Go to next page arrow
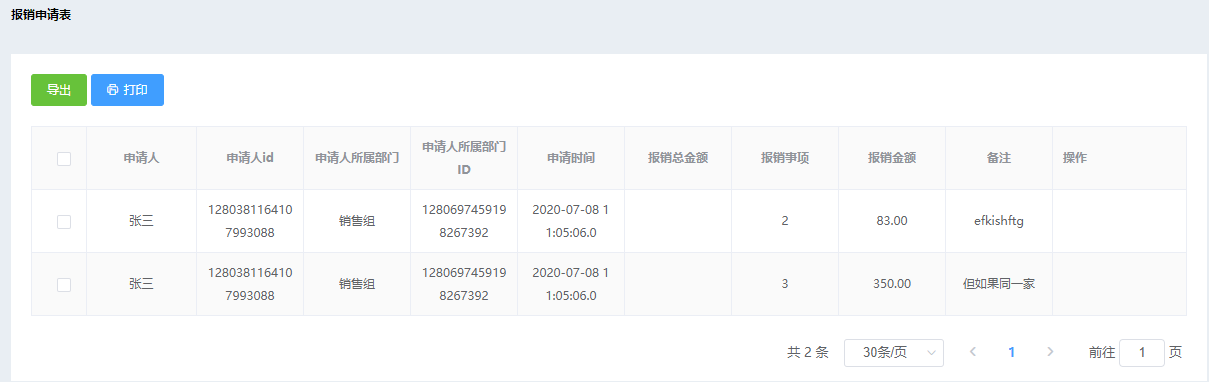Viewport: 1209px width, 382px height. pos(1050,352)
